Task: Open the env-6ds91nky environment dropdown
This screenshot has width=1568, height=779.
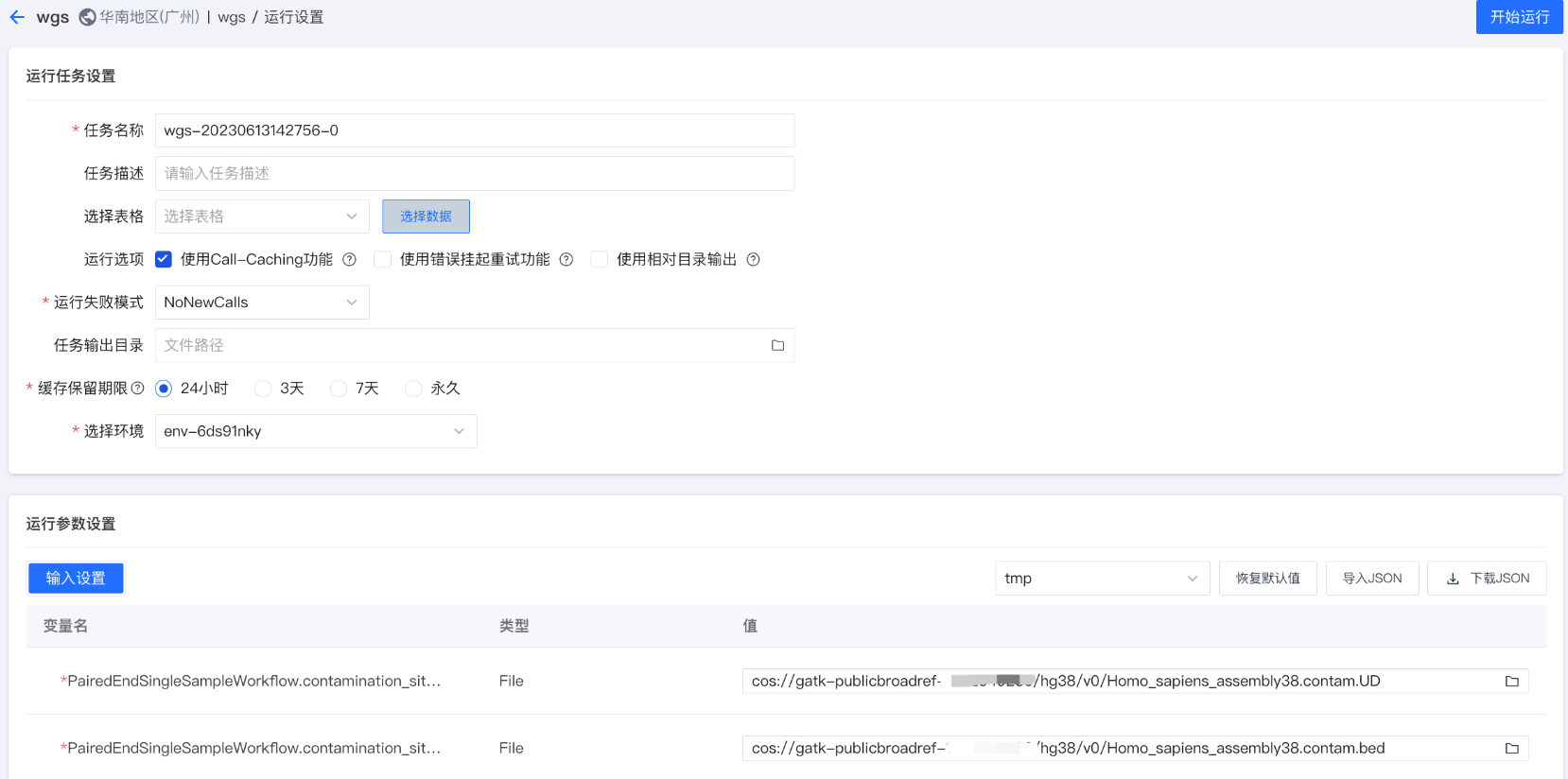Action: [x=316, y=431]
